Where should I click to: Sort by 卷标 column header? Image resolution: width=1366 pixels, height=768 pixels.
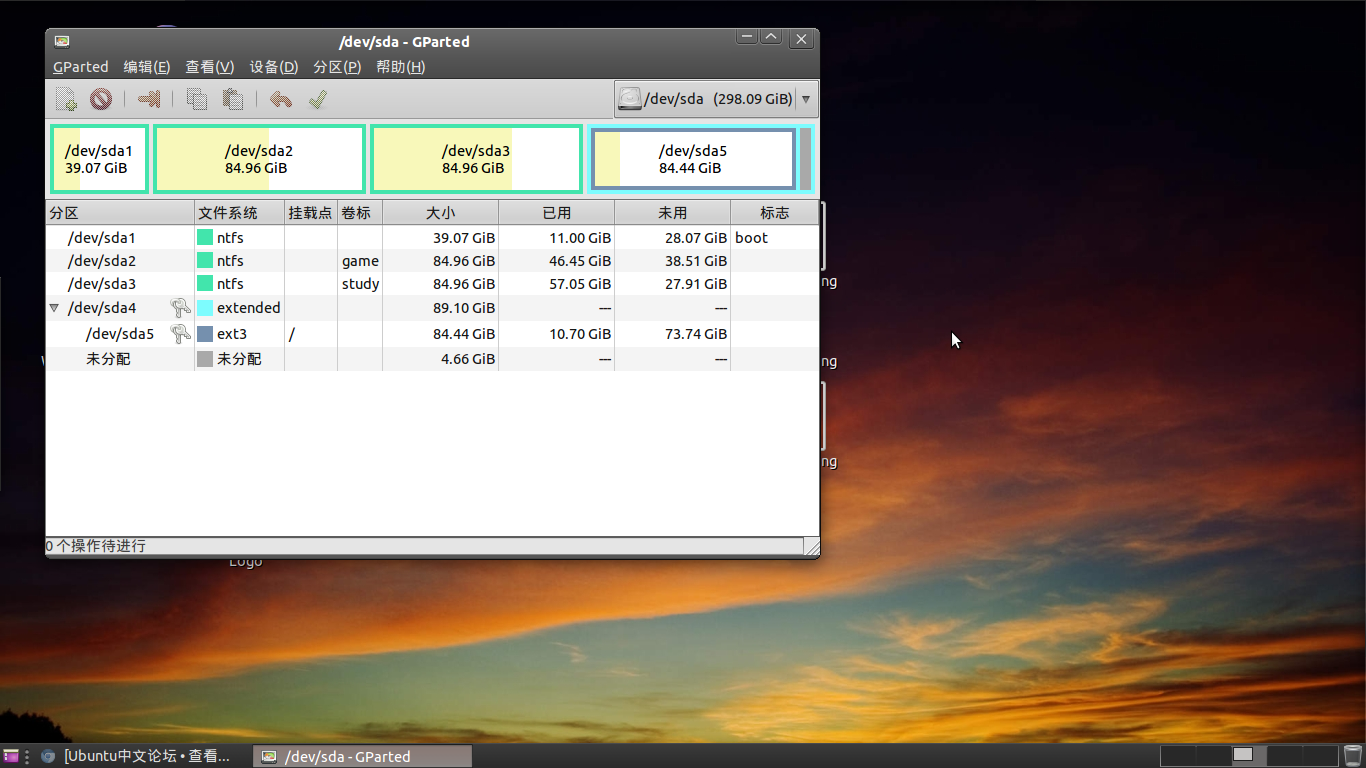coord(360,212)
